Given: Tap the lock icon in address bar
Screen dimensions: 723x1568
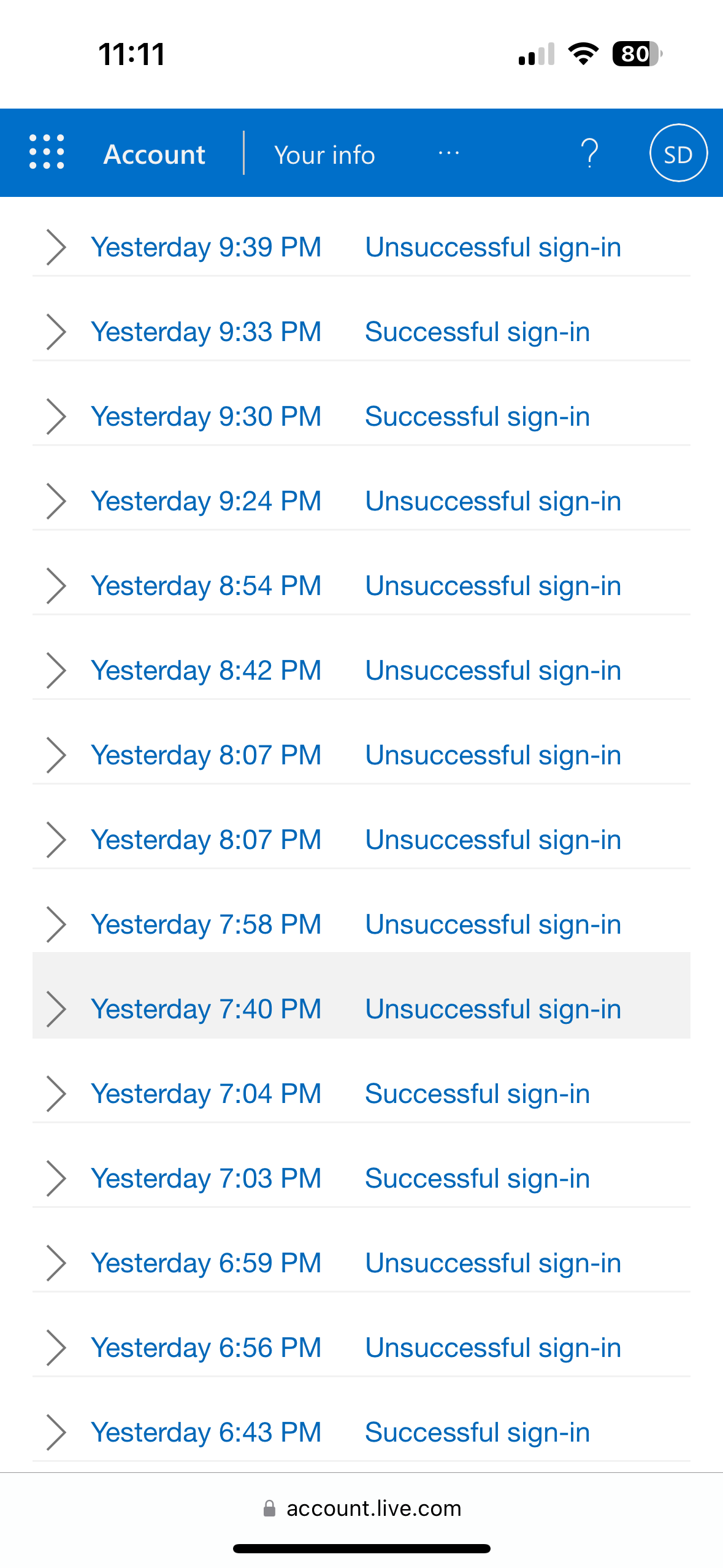Looking at the screenshot, I should (x=269, y=1508).
